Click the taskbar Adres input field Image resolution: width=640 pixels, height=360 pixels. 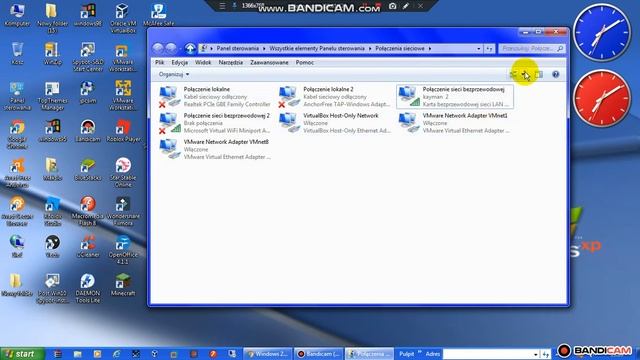pyautogui.click(x=487, y=354)
